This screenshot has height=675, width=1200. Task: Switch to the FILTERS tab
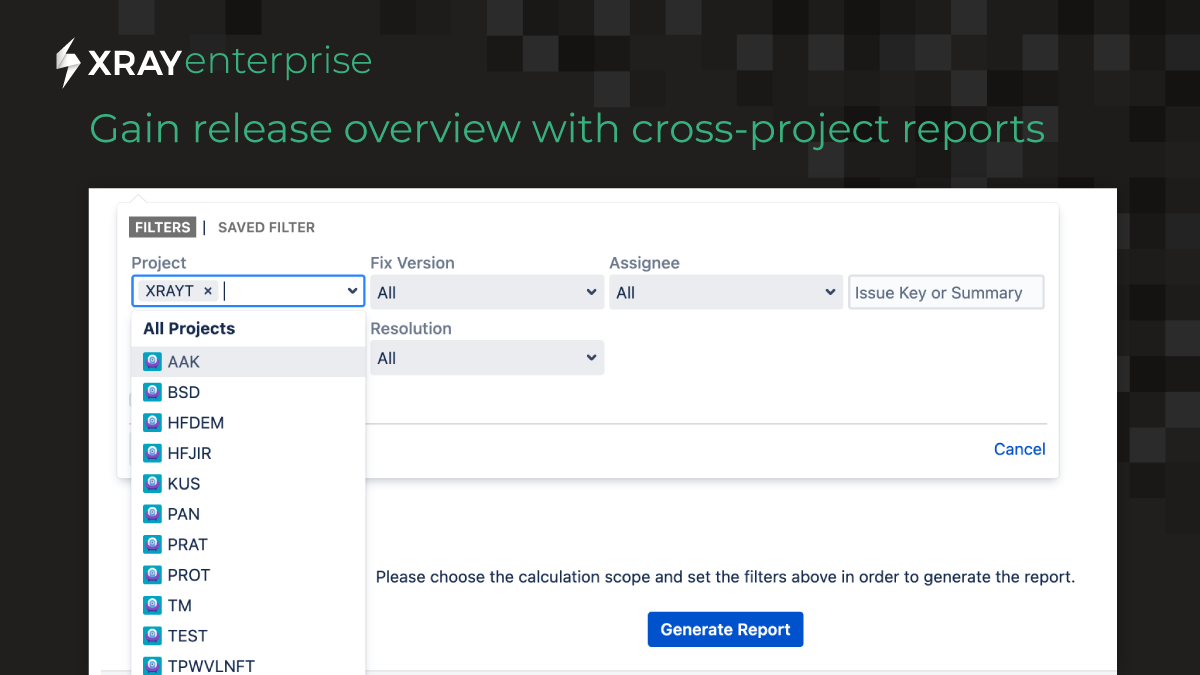coord(162,227)
